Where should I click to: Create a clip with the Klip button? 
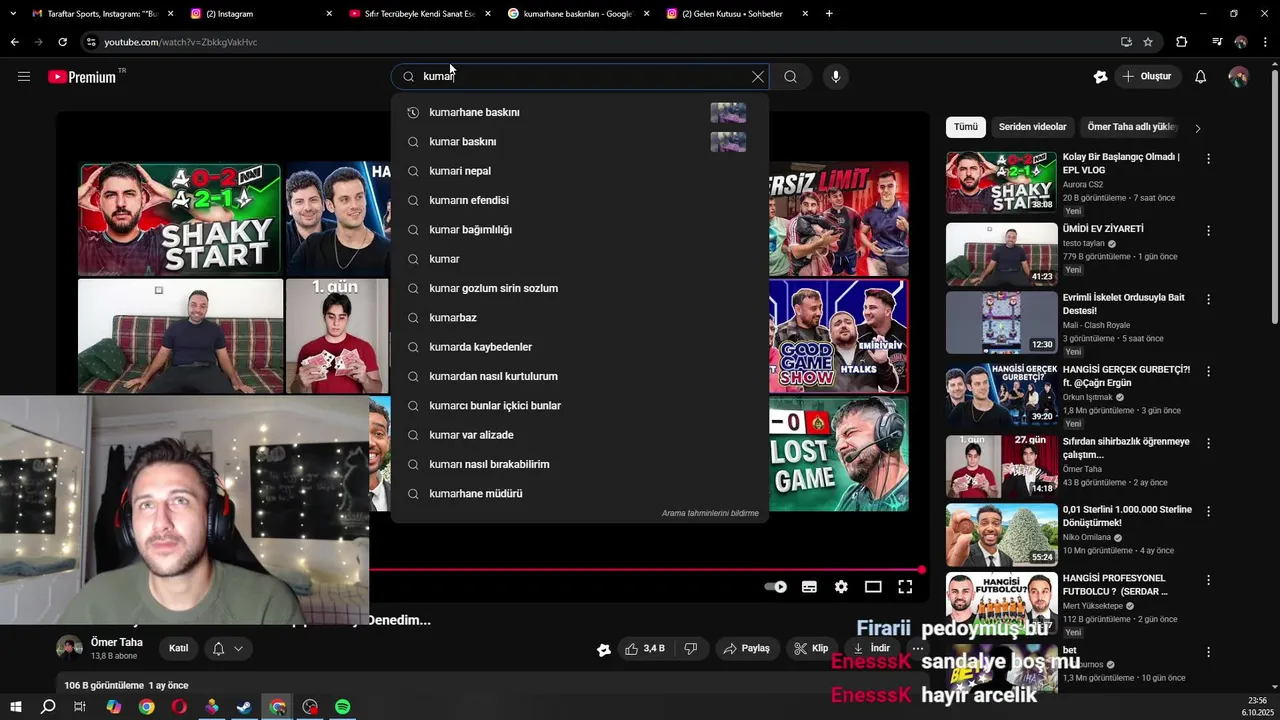[x=811, y=649]
